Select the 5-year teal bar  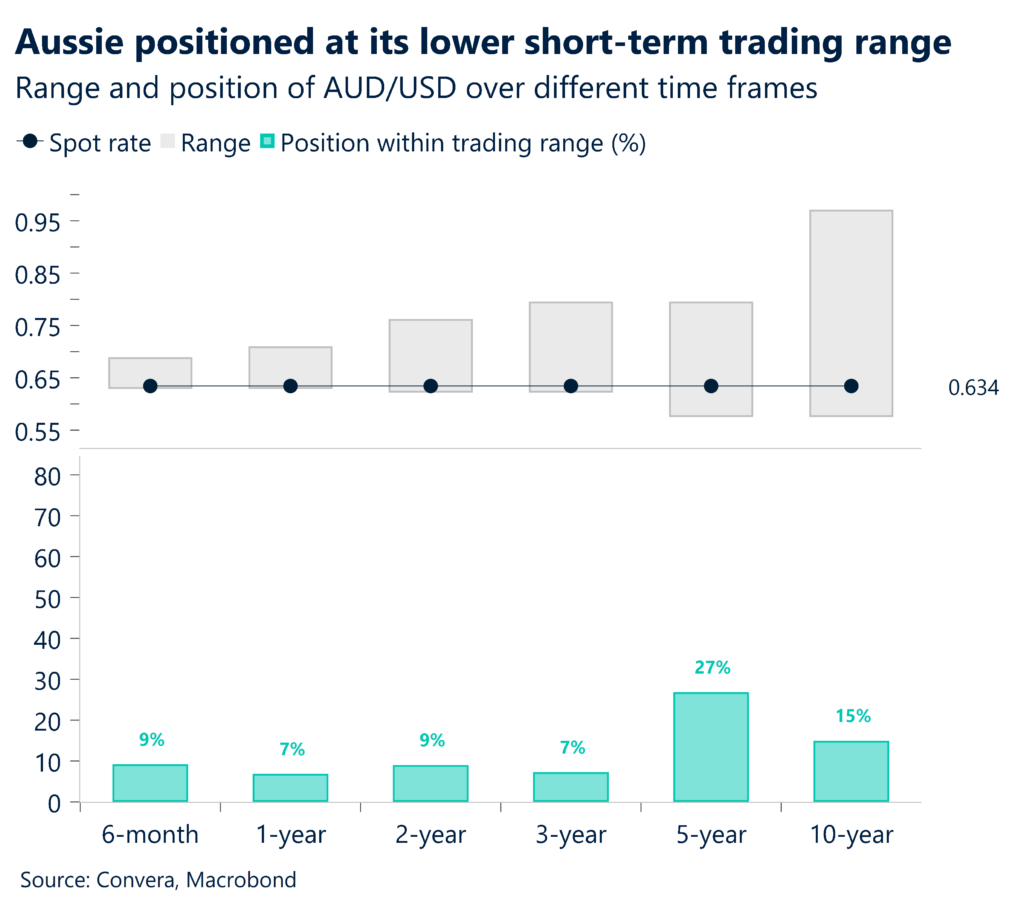(x=711, y=746)
